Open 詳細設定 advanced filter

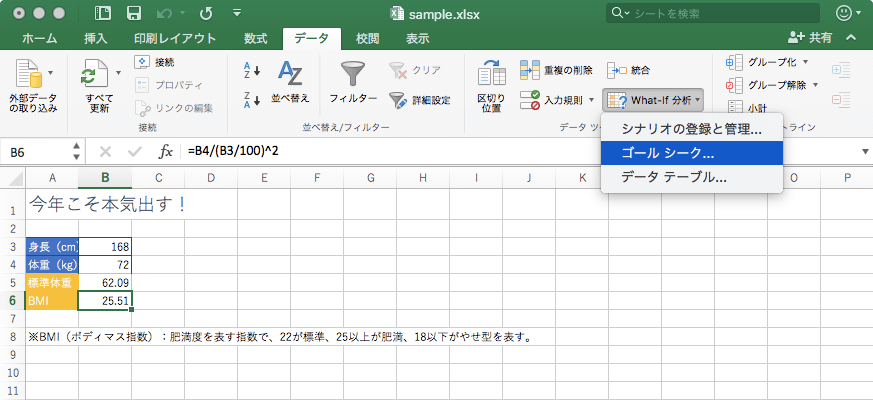coord(420,100)
